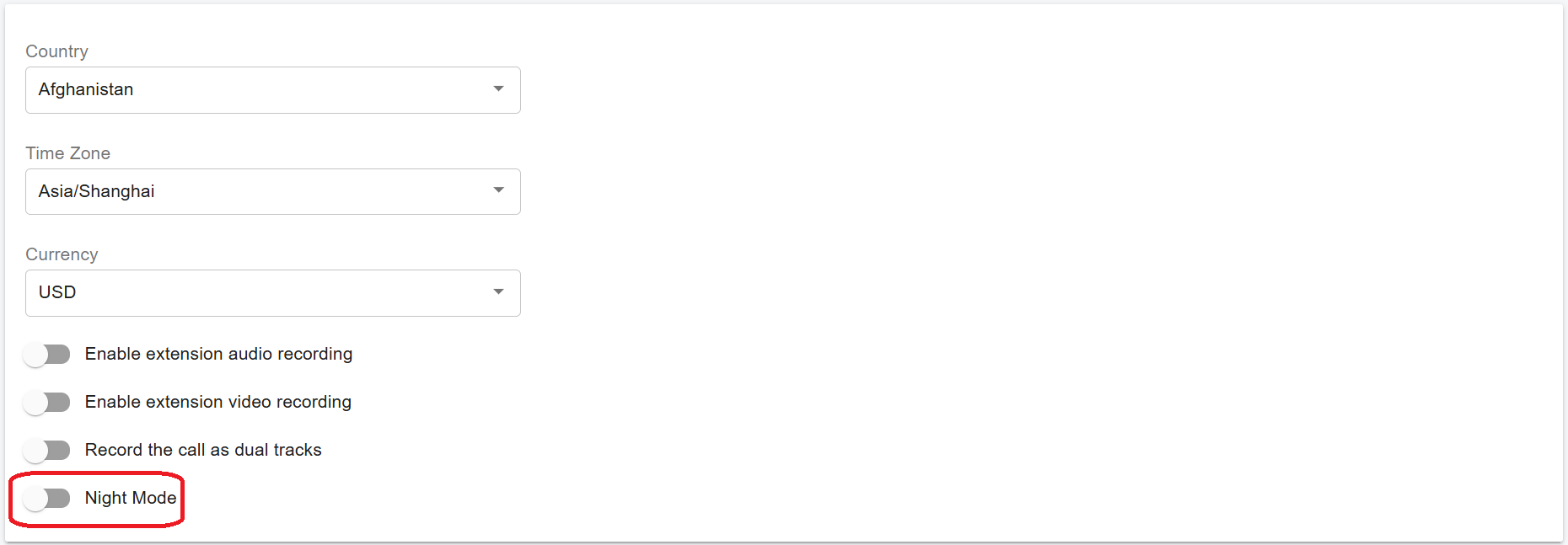Click the Enable extension audio recording label
Viewport: 1568px width, 545px height.
coord(217,354)
